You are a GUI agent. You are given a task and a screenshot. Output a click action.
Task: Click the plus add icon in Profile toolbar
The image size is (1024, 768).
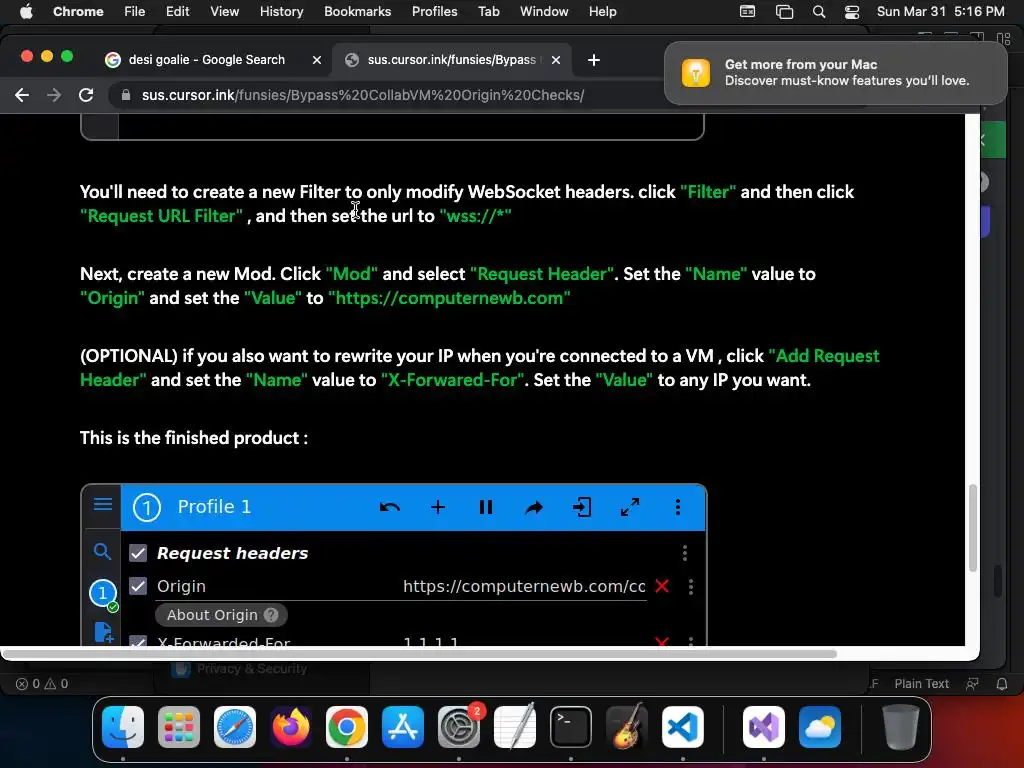[x=438, y=507]
